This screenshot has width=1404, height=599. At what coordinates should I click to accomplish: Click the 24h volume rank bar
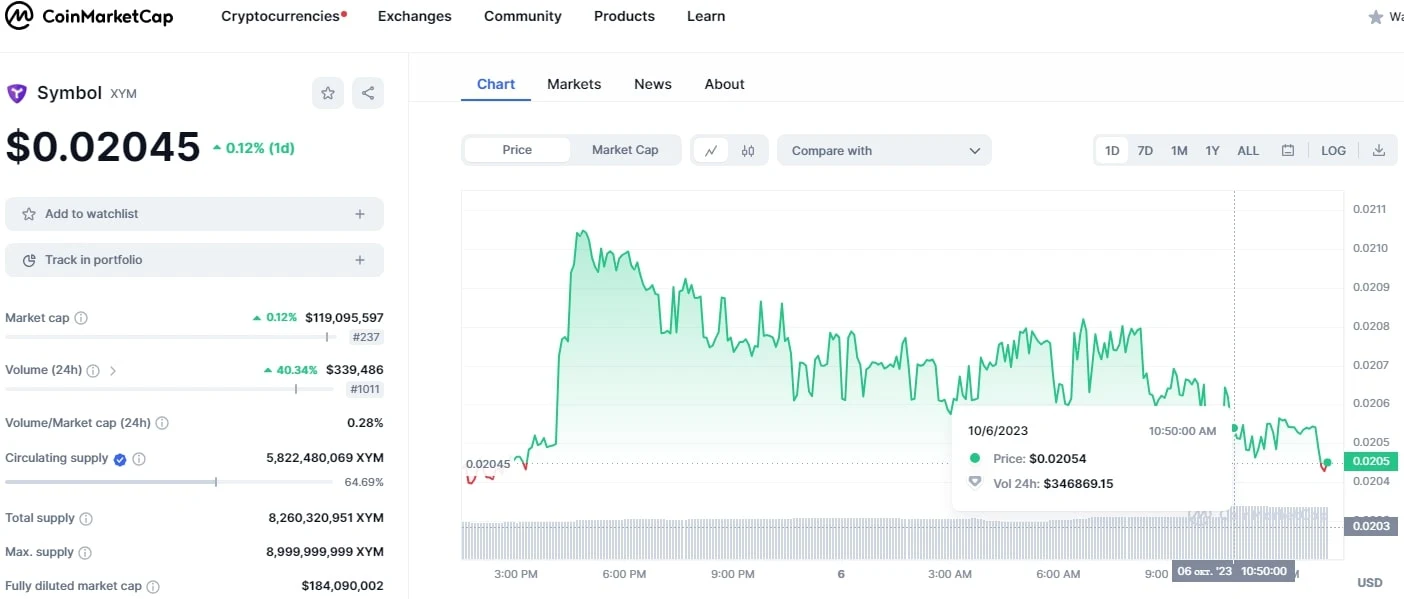point(169,389)
